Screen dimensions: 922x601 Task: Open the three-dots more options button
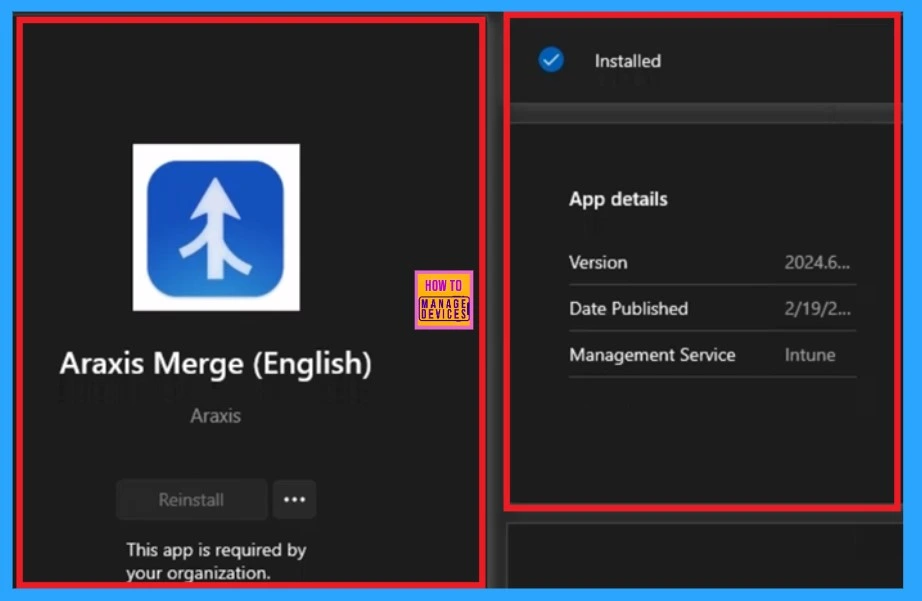[294, 499]
